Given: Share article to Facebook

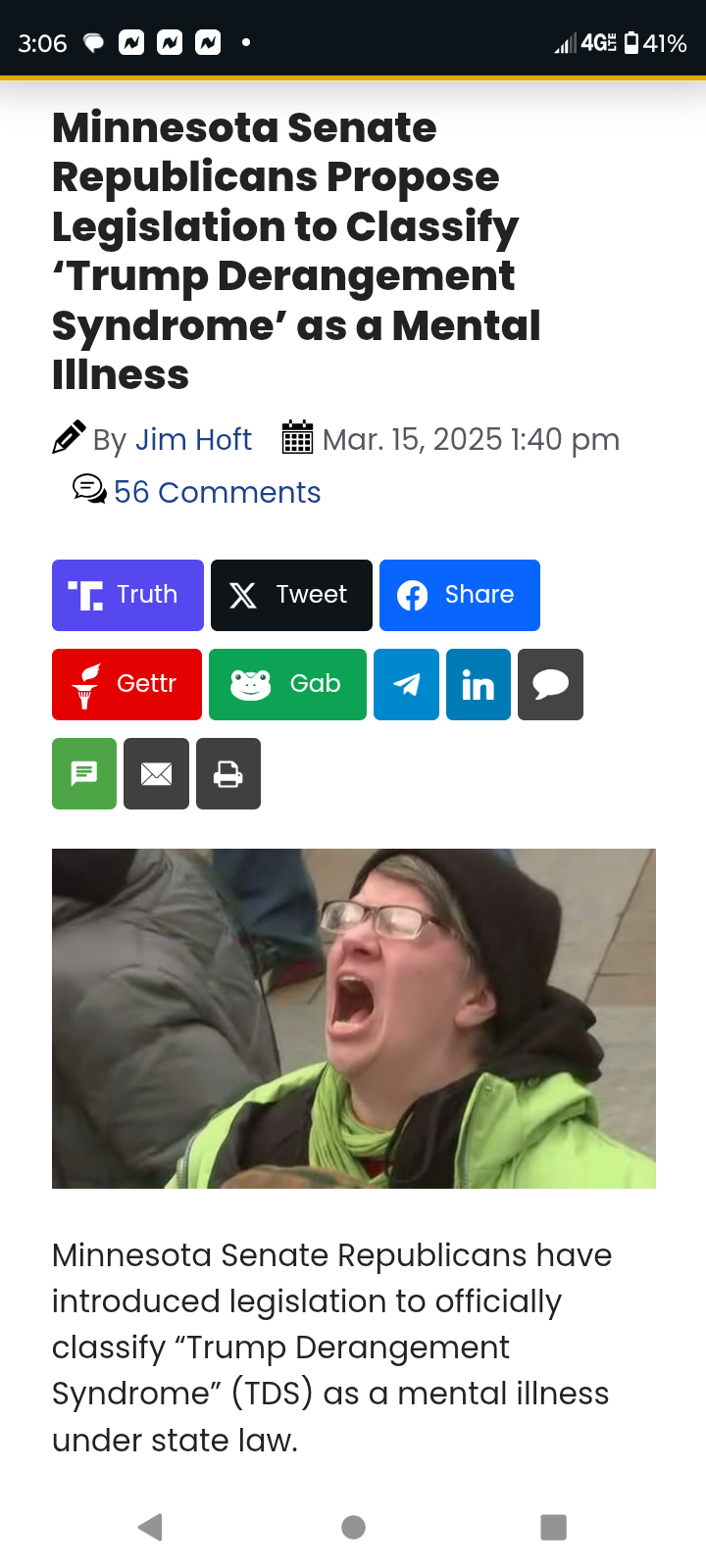Looking at the screenshot, I should (460, 595).
